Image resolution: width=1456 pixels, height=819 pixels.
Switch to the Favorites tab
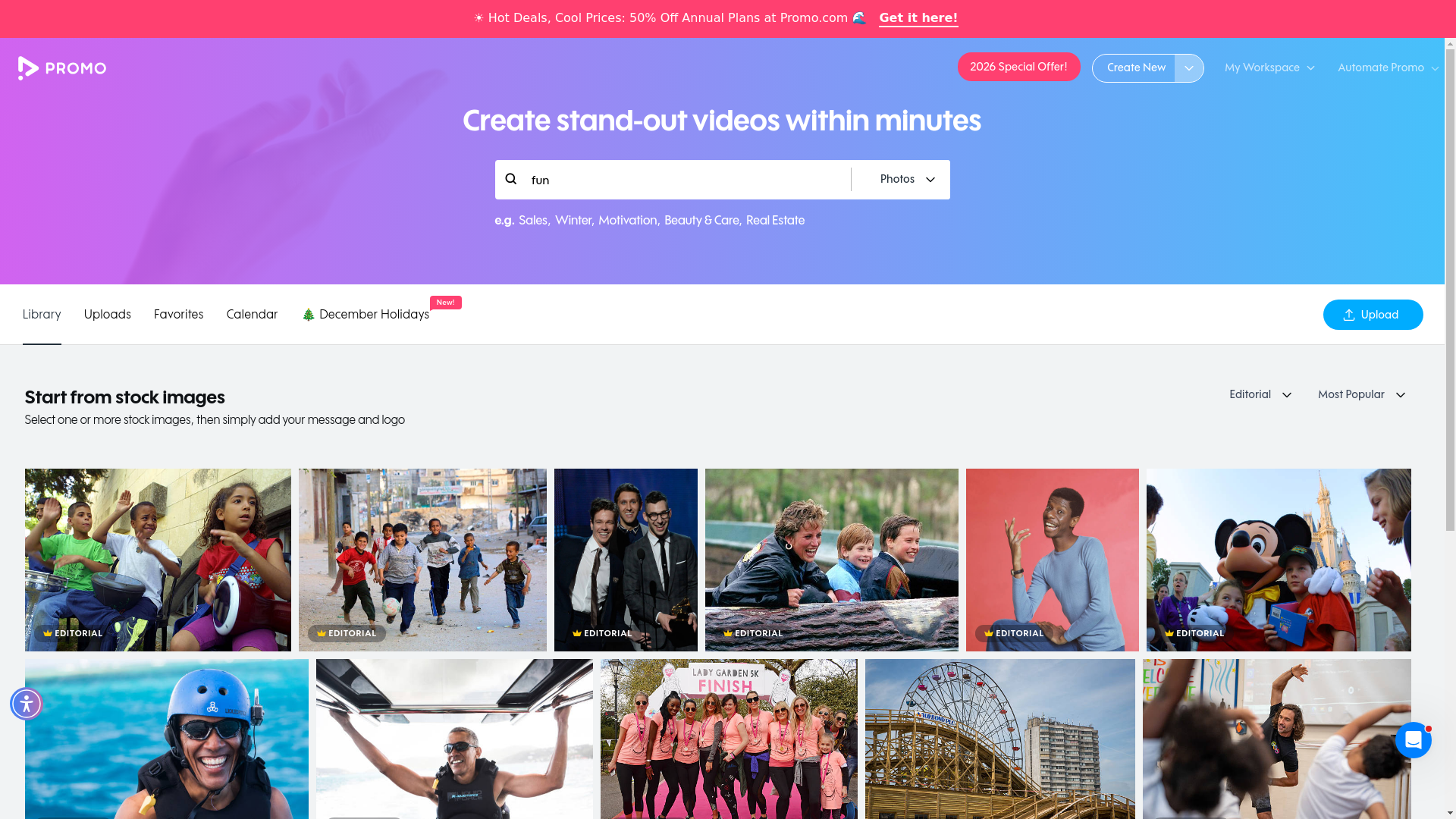coord(179,315)
